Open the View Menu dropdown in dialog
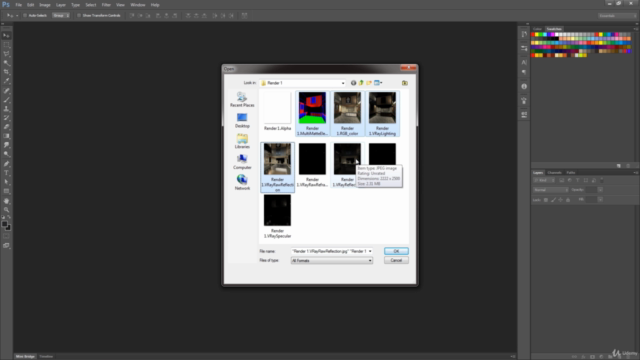This screenshot has width=640, height=360. [x=378, y=83]
